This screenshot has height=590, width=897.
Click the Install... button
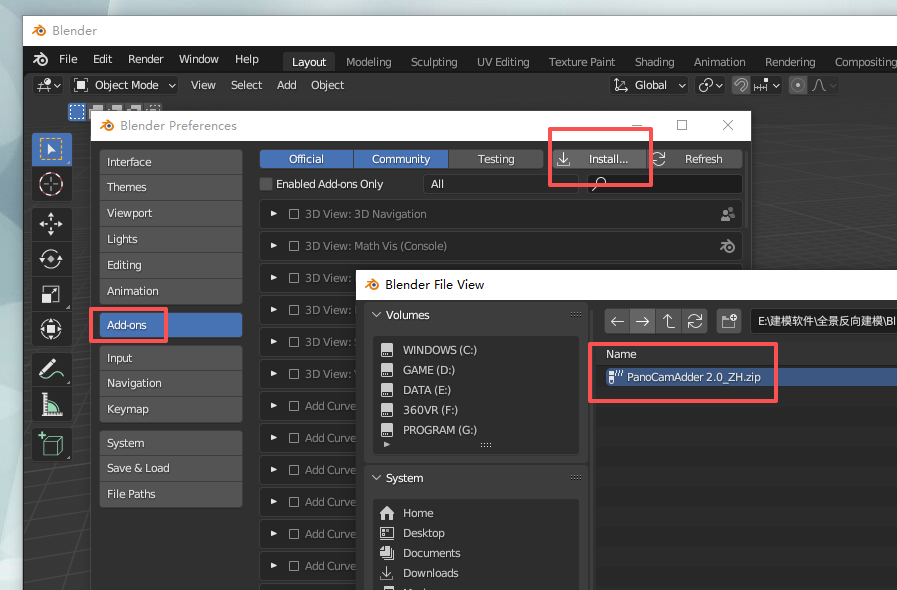pyautogui.click(x=598, y=159)
